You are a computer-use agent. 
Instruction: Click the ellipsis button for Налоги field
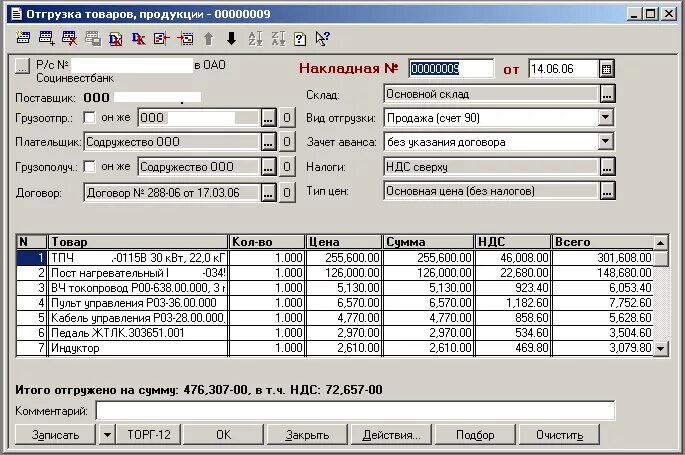[607, 166]
